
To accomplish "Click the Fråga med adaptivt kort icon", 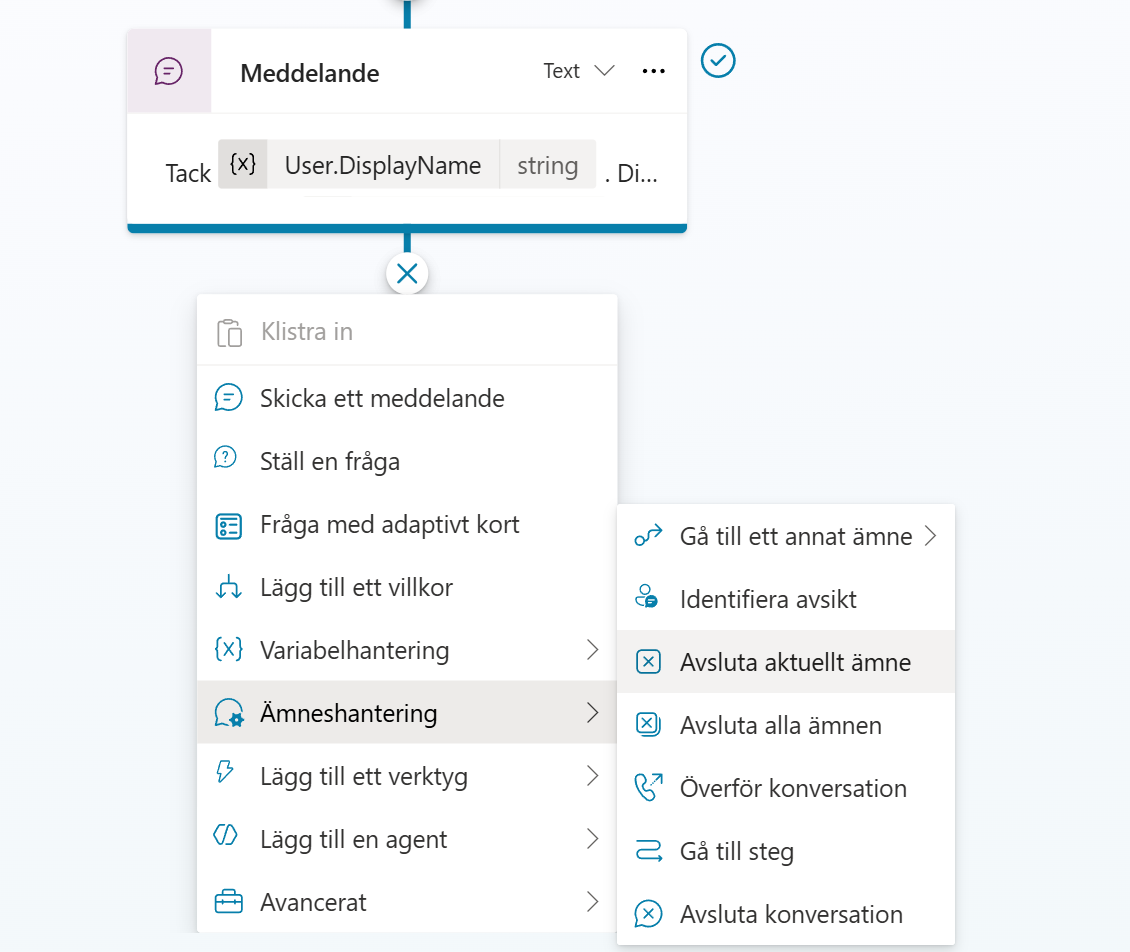I will click(228, 525).
